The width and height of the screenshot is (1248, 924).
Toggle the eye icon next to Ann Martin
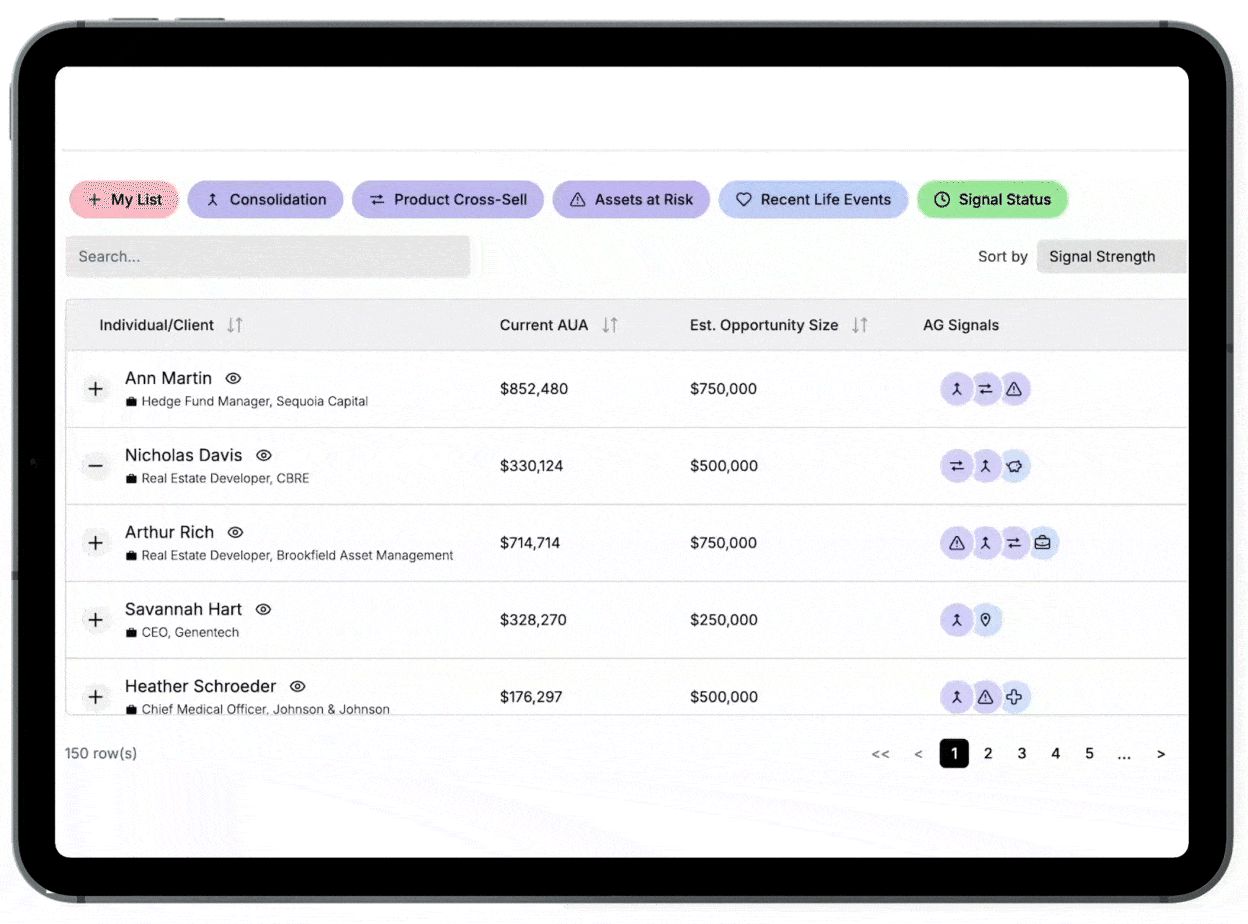coord(233,379)
